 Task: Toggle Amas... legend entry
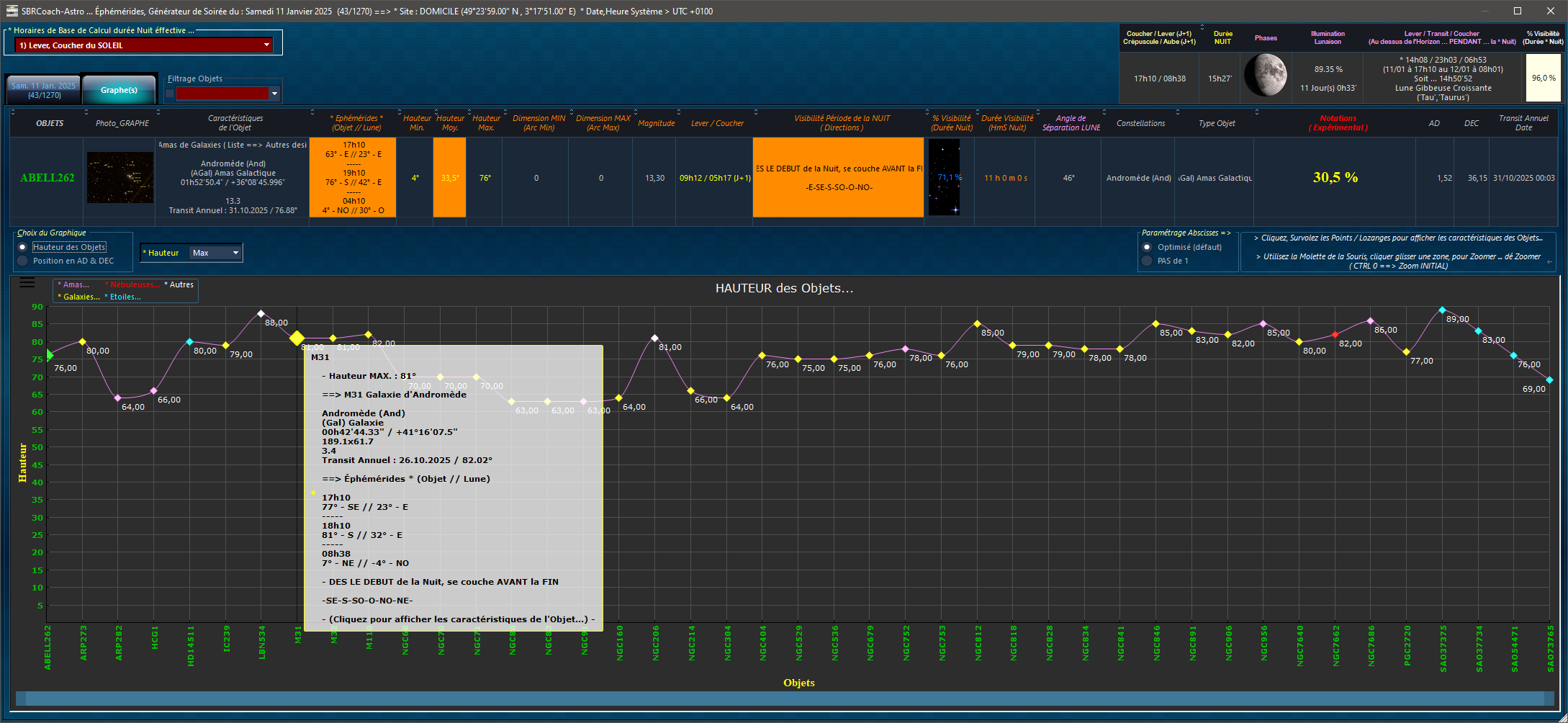pyautogui.click(x=73, y=285)
